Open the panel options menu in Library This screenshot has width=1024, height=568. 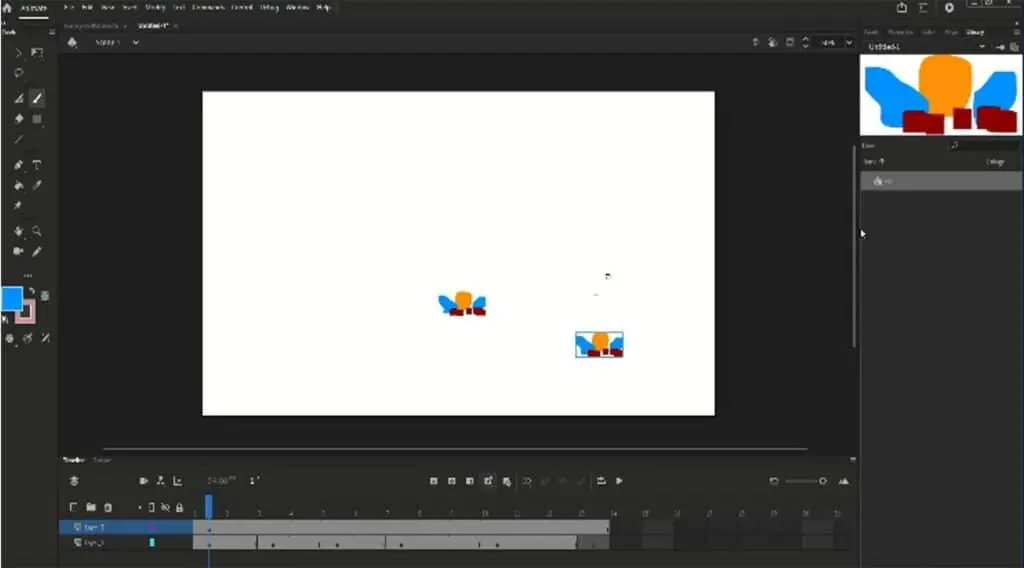[1017, 32]
